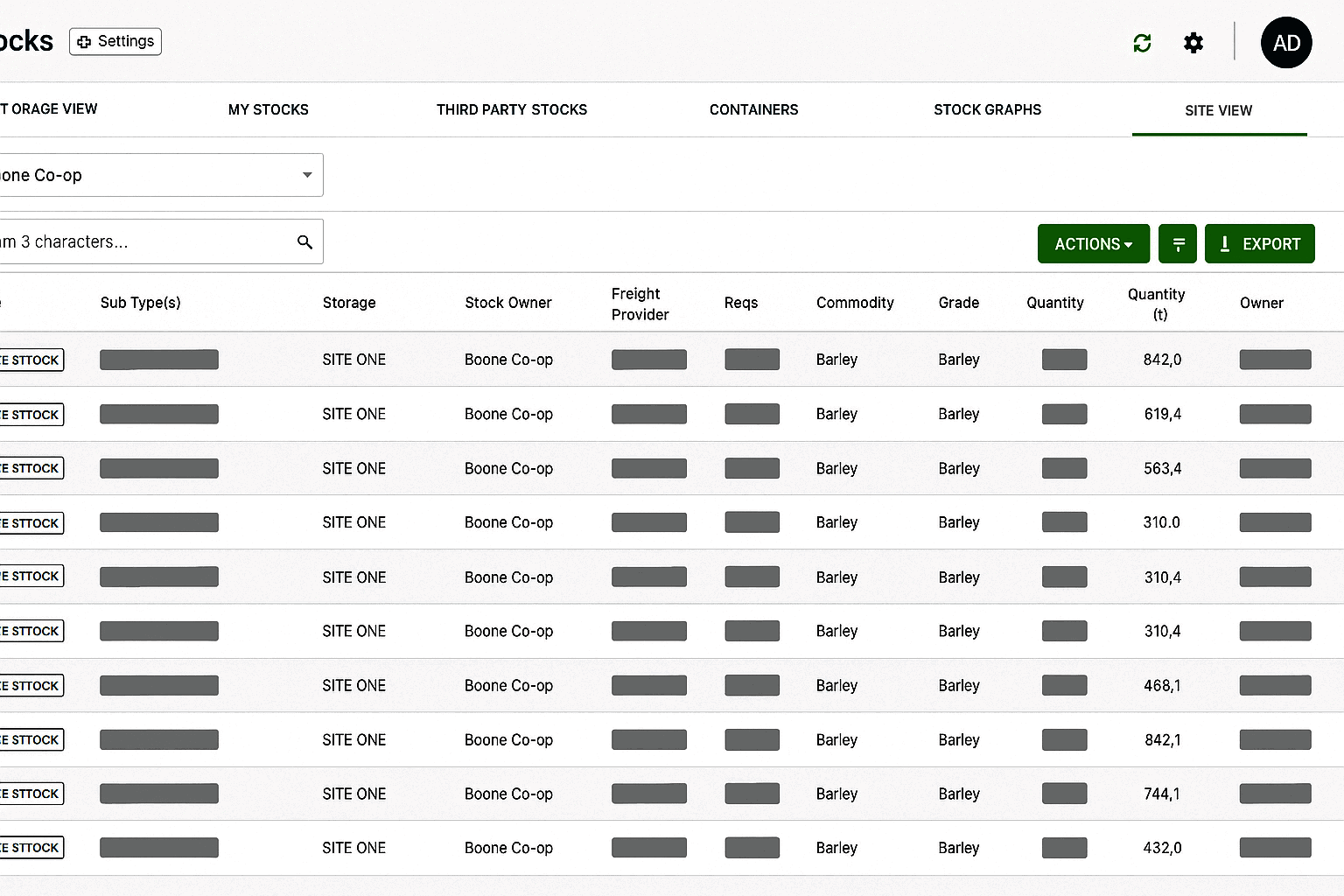Sort by the Stock Owner column header

[x=507, y=303]
